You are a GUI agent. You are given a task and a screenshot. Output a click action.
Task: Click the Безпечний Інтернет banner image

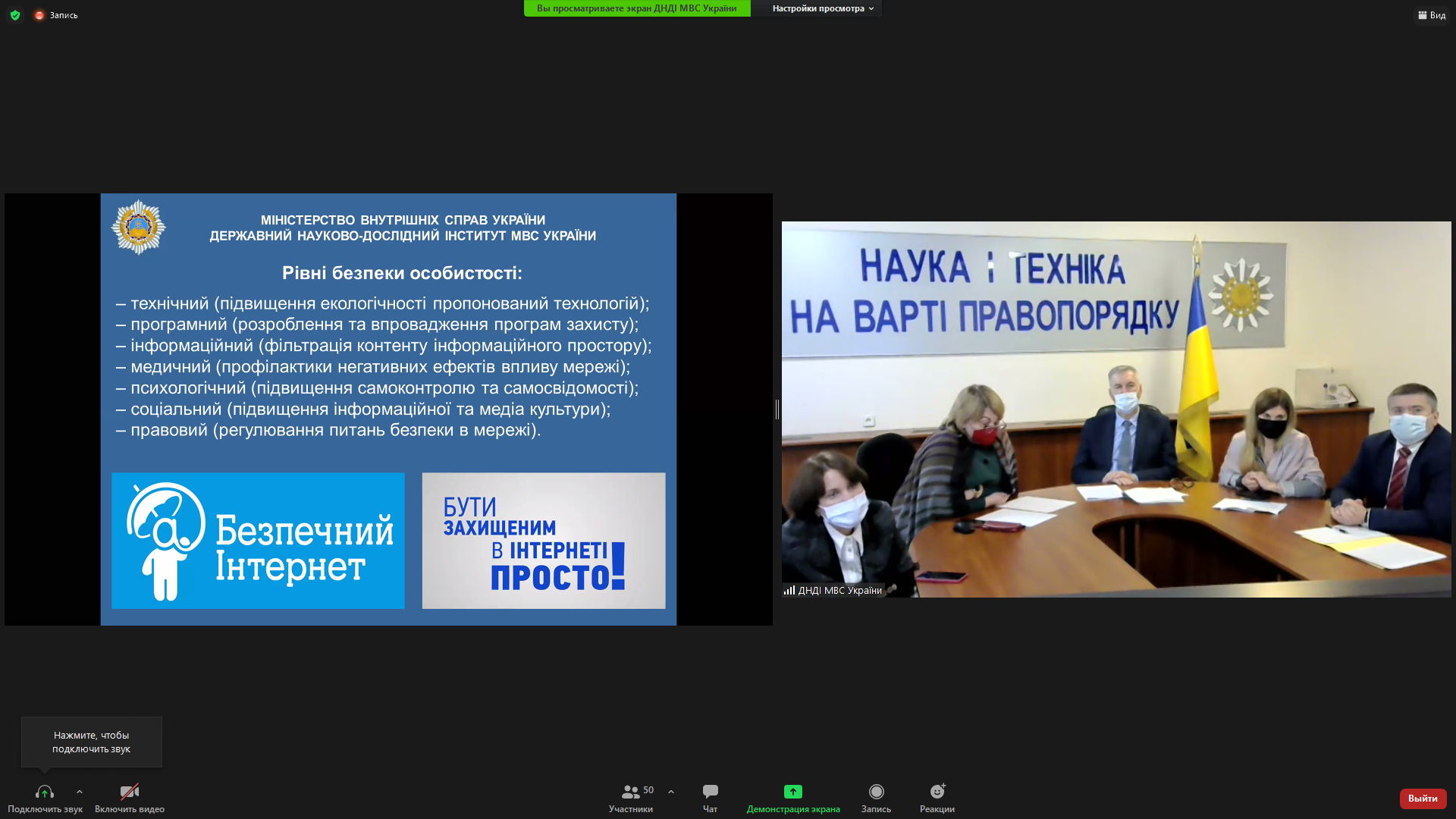tap(258, 541)
